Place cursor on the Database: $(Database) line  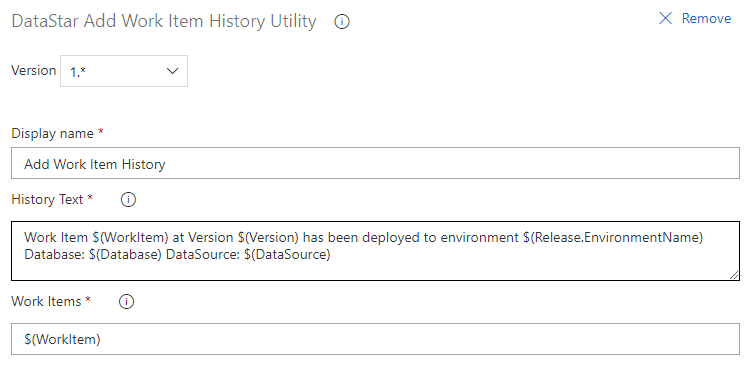pos(177,255)
